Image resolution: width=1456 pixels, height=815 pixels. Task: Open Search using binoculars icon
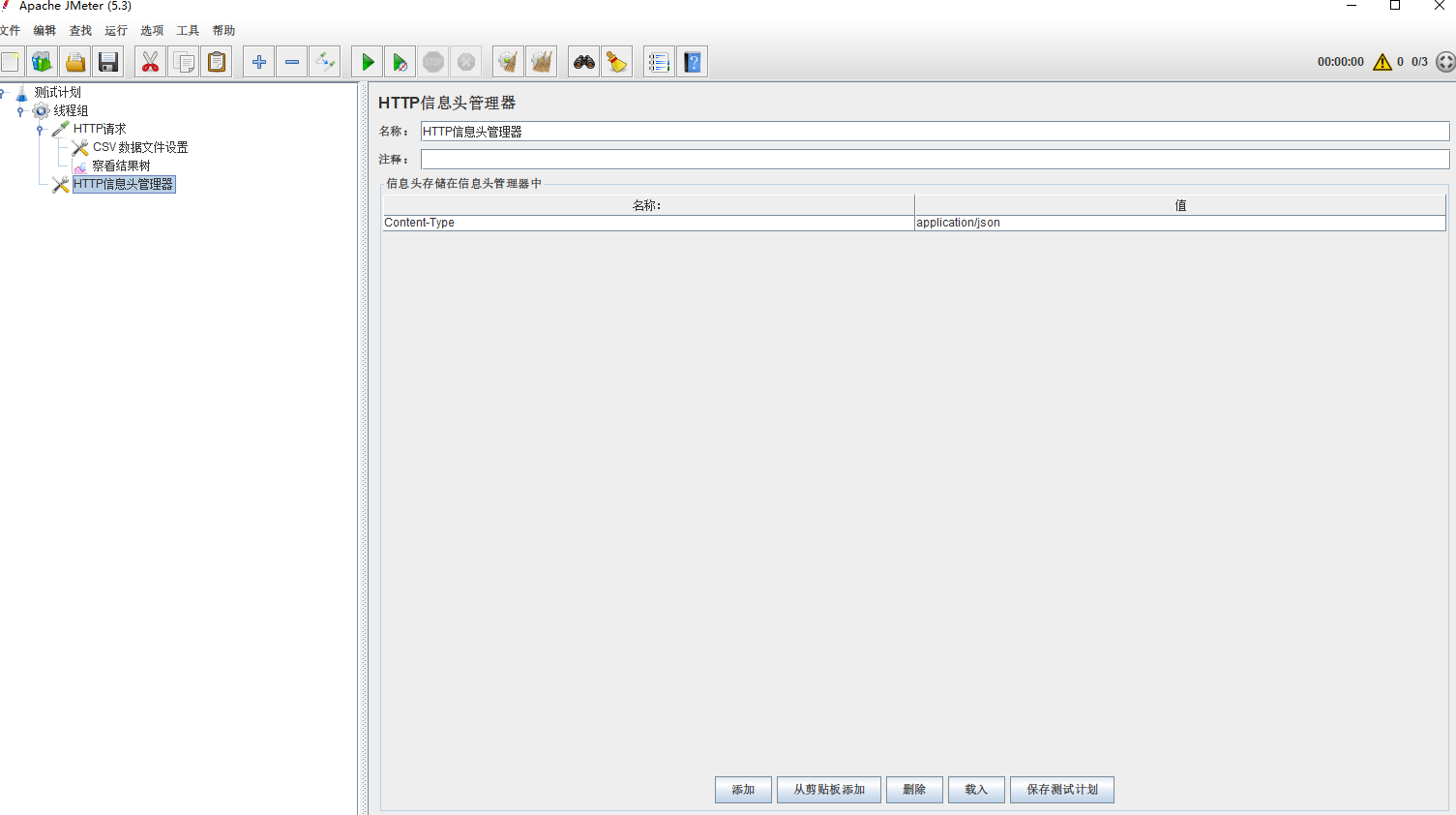(583, 62)
